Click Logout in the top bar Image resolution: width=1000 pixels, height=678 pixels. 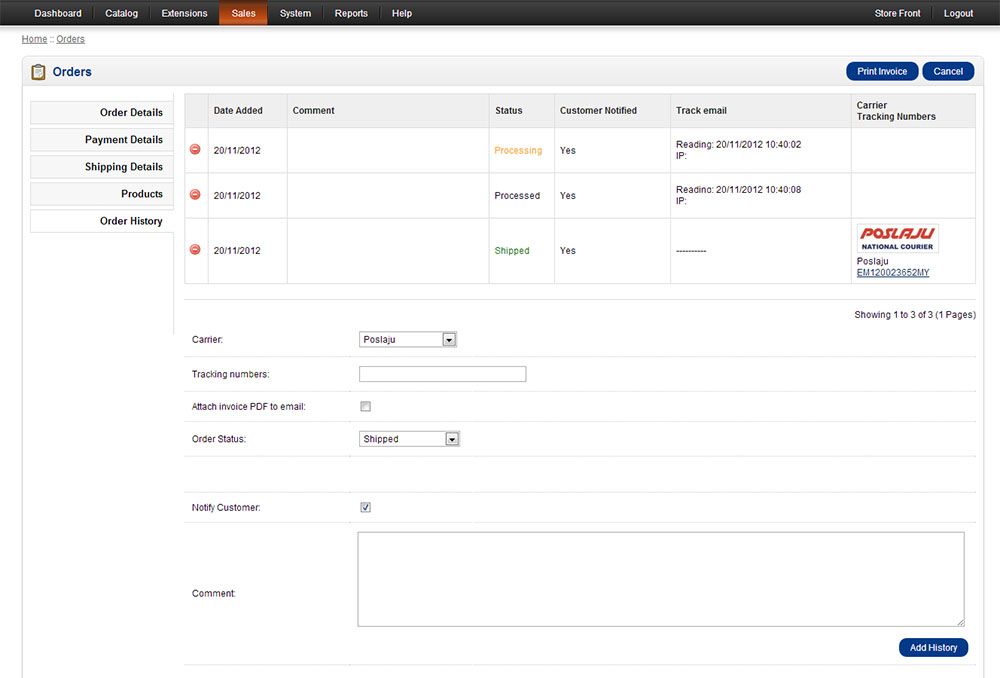coord(958,13)
